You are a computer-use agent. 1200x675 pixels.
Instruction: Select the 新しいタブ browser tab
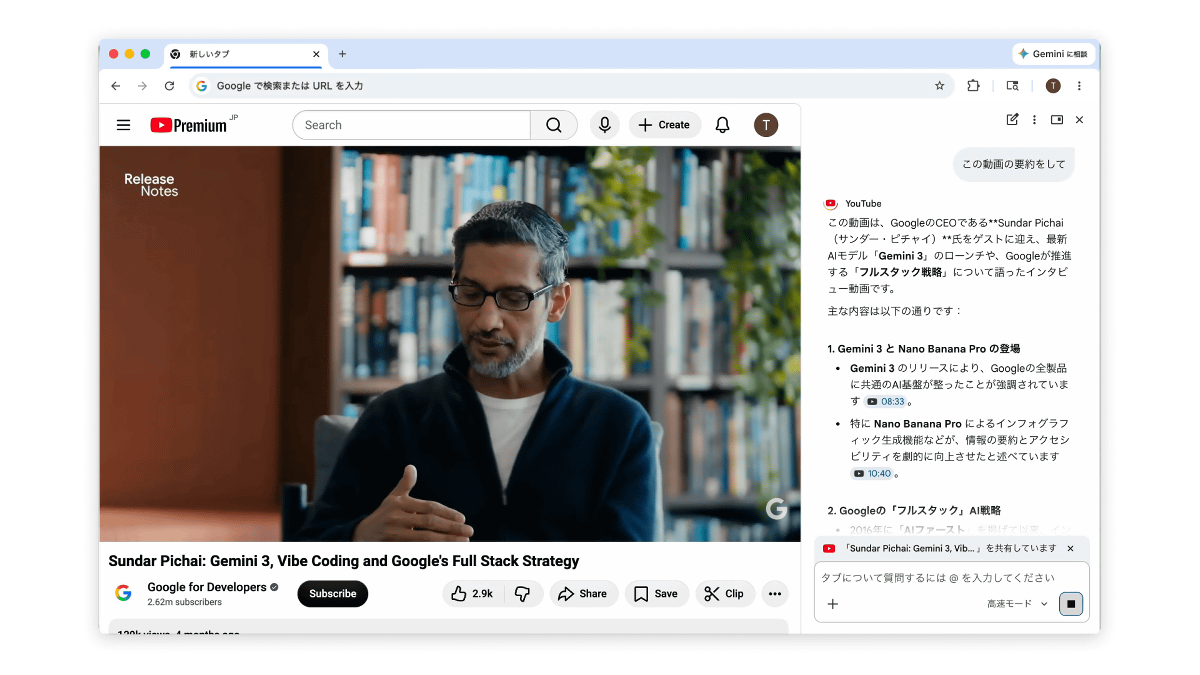tap(240, 54)
